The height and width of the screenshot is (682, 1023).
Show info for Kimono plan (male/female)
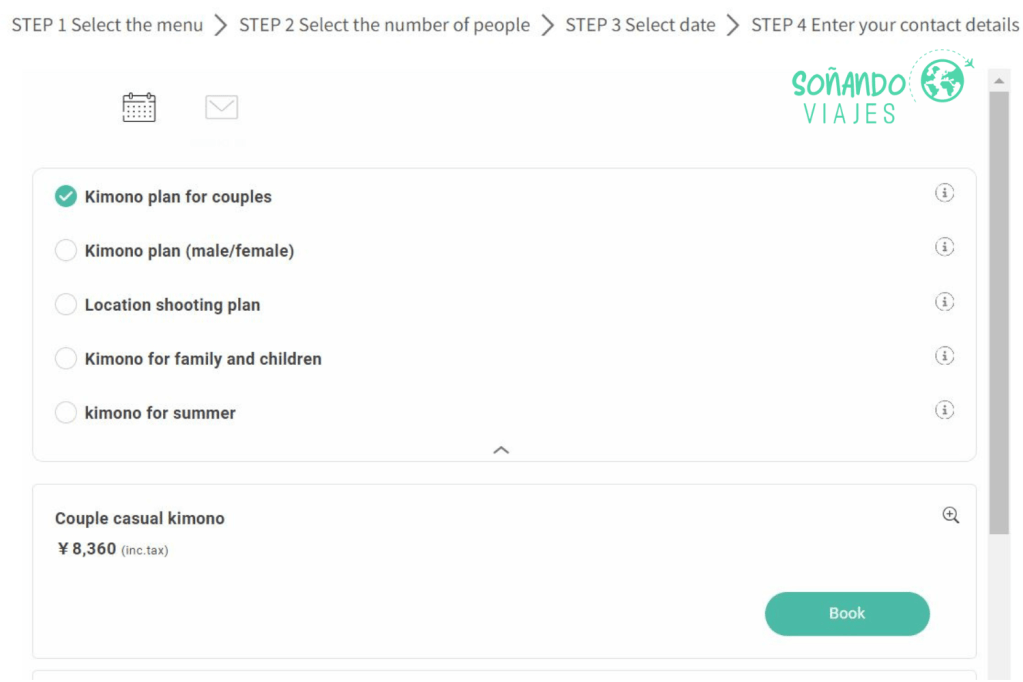coord(944,247)
